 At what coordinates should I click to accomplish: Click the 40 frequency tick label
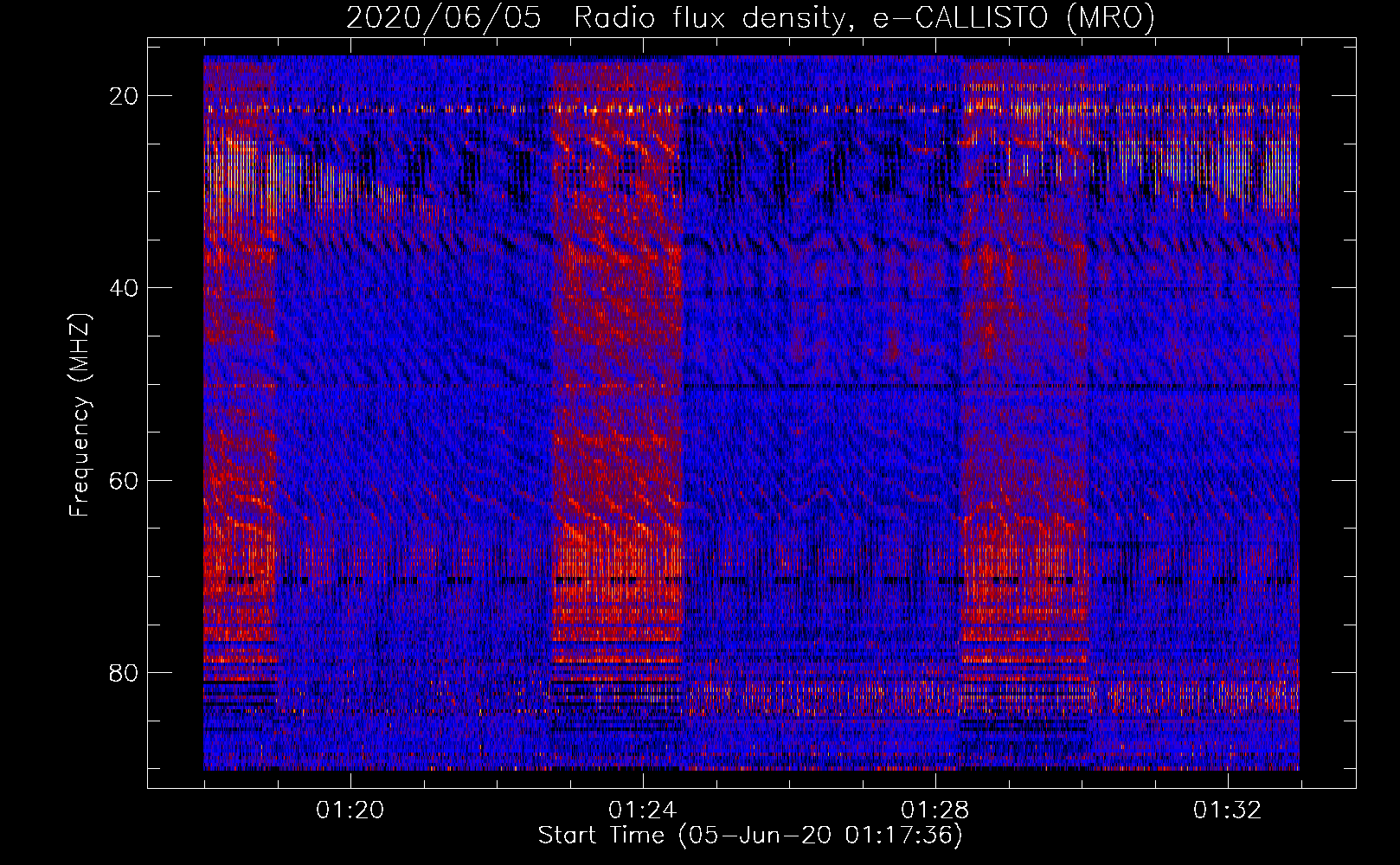pos(125,288)
